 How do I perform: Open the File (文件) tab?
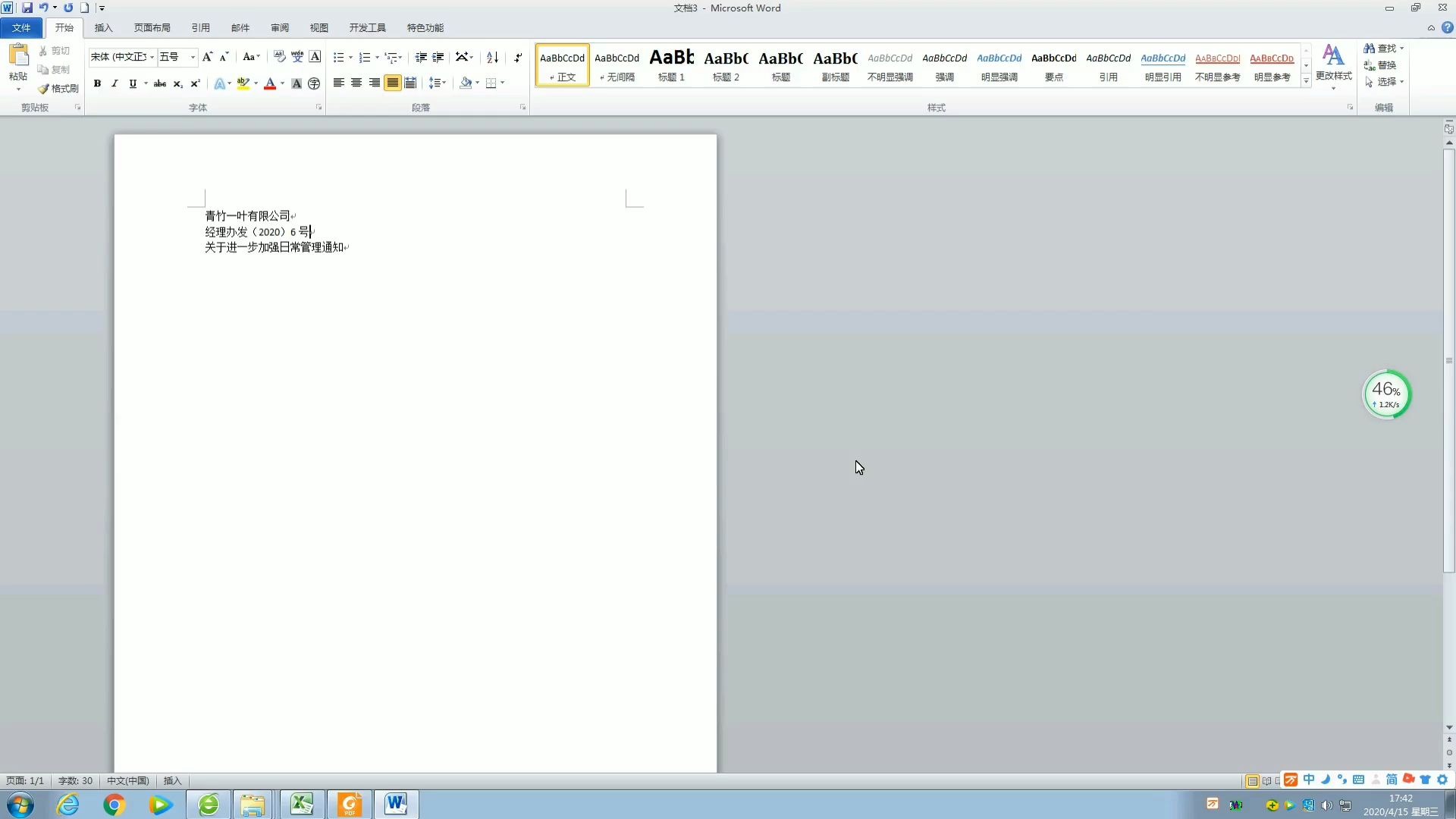[21, 28]
